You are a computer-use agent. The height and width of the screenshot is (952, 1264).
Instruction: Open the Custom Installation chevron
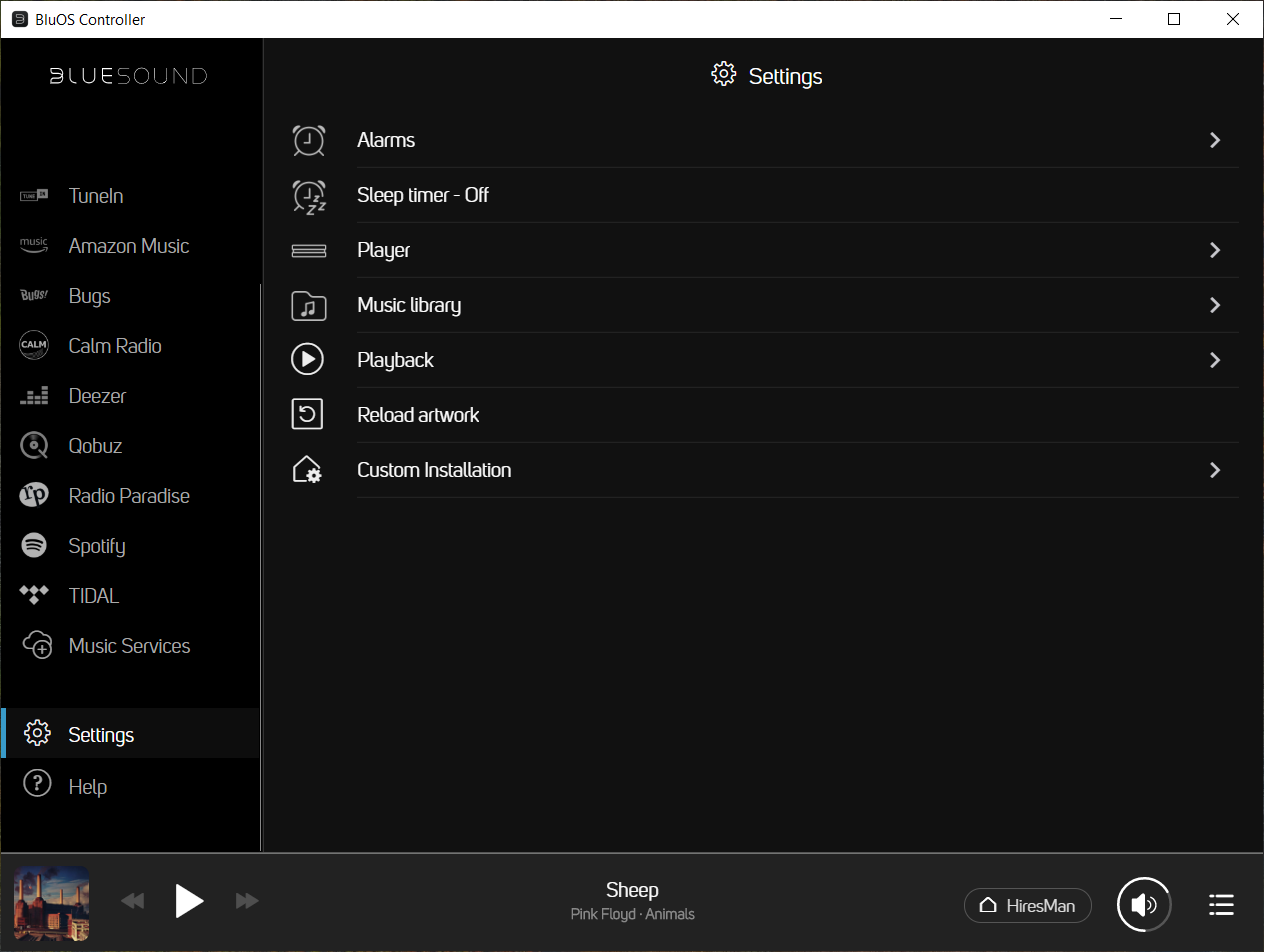coord(1215,470)
